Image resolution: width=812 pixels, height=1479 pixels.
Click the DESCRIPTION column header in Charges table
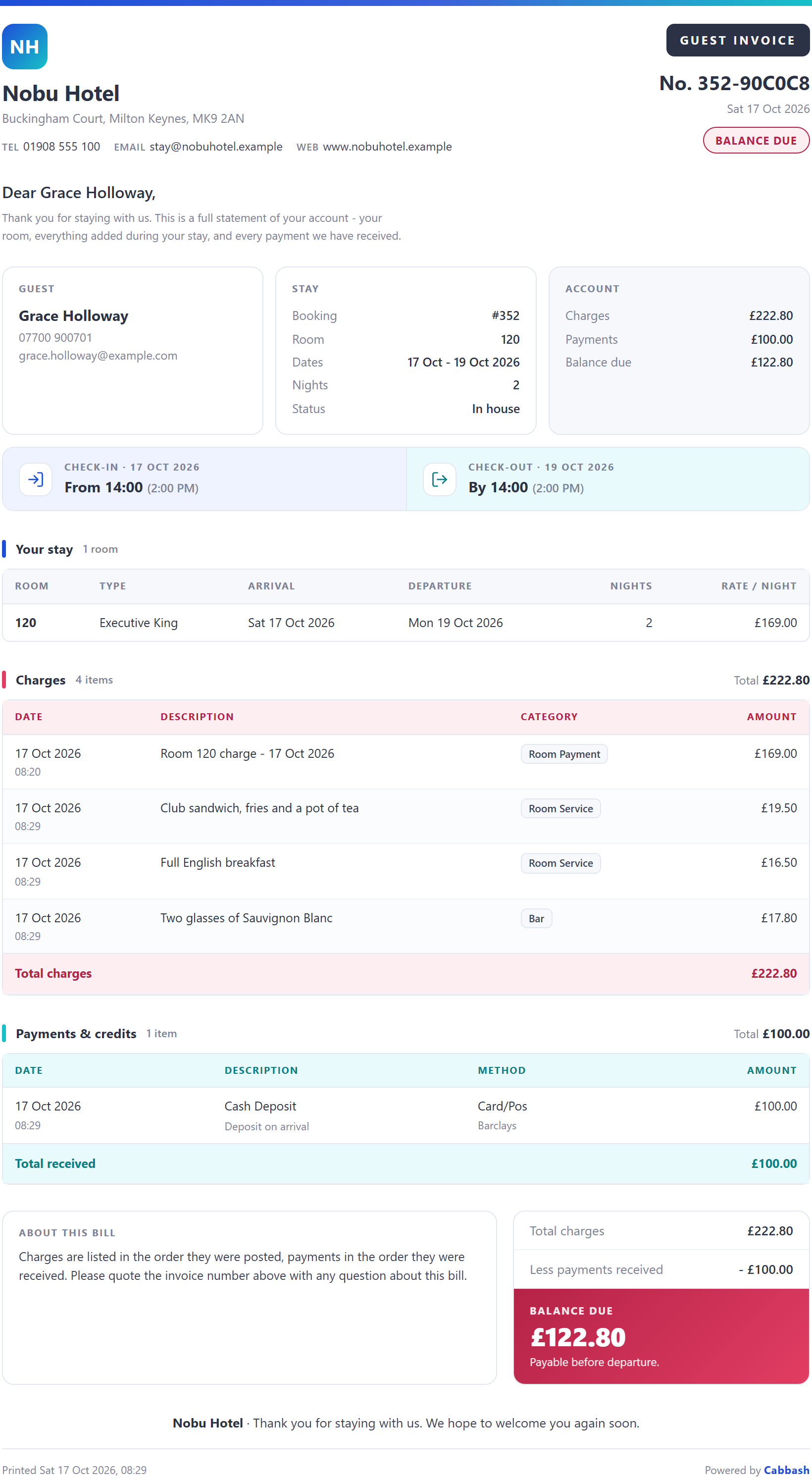tap(197, 717)
